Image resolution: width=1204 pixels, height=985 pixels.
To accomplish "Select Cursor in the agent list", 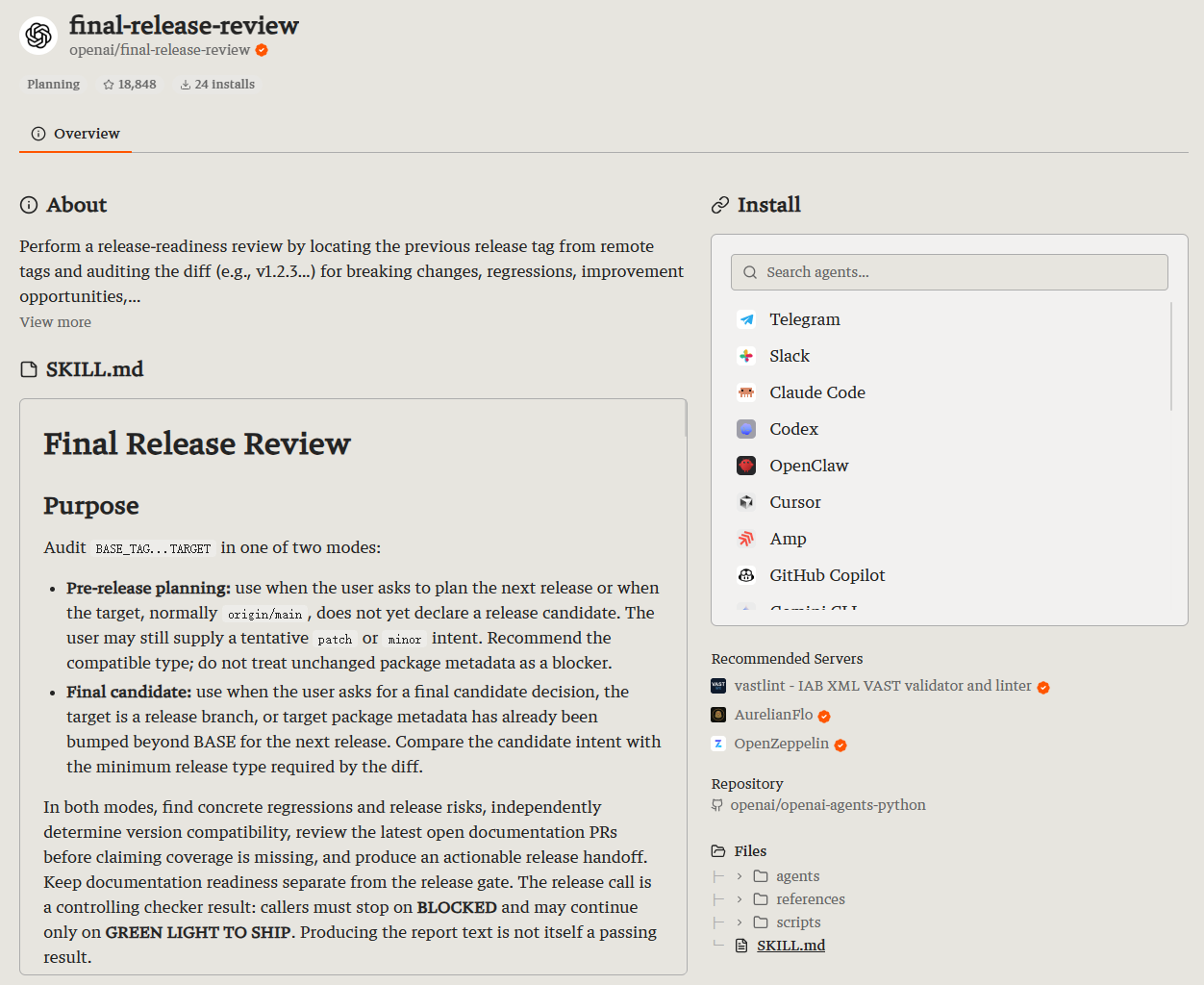I will (948, 502).
